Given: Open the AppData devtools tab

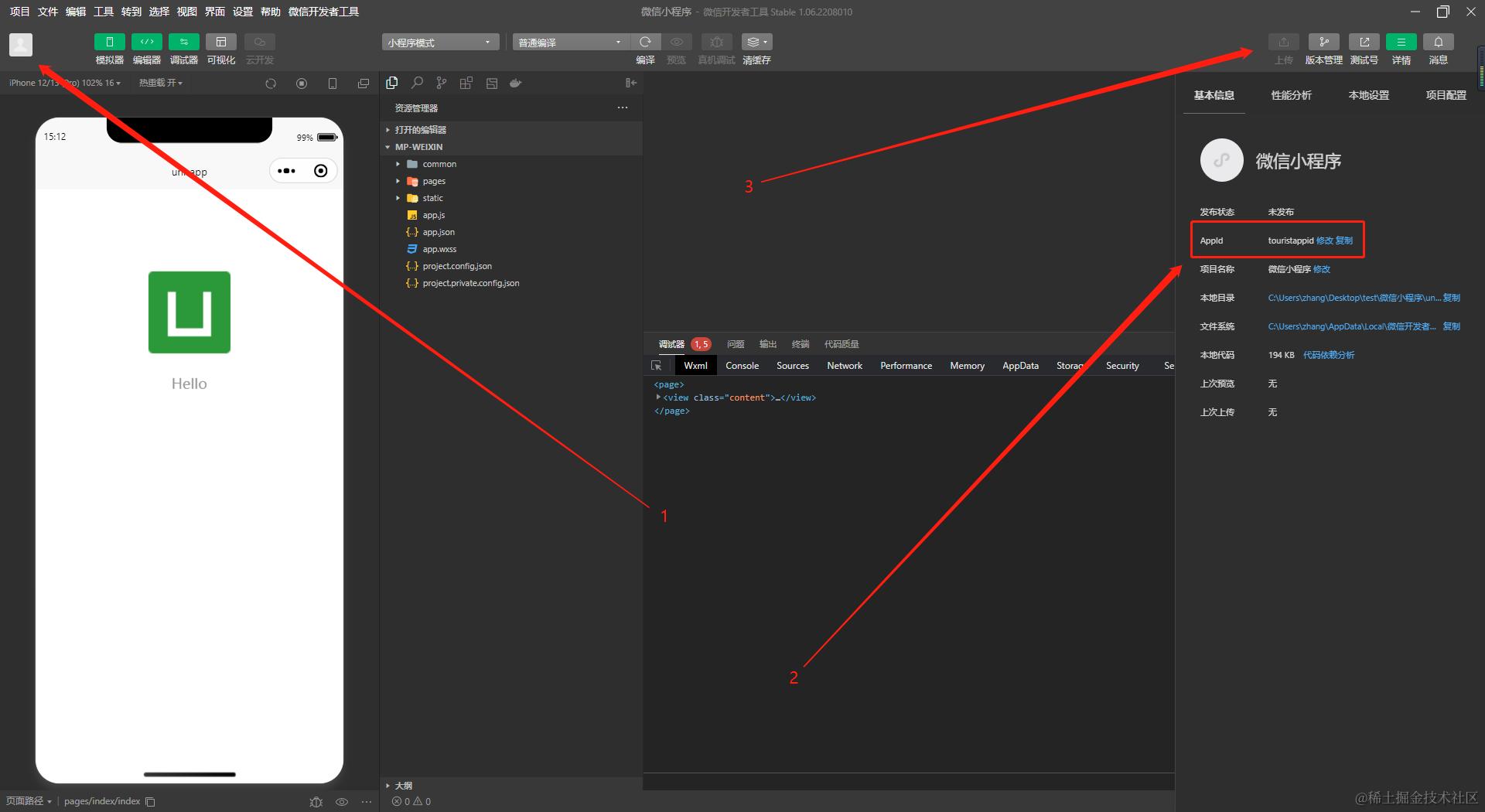Looking at the screenshot, I should (x=1020, y=366).
